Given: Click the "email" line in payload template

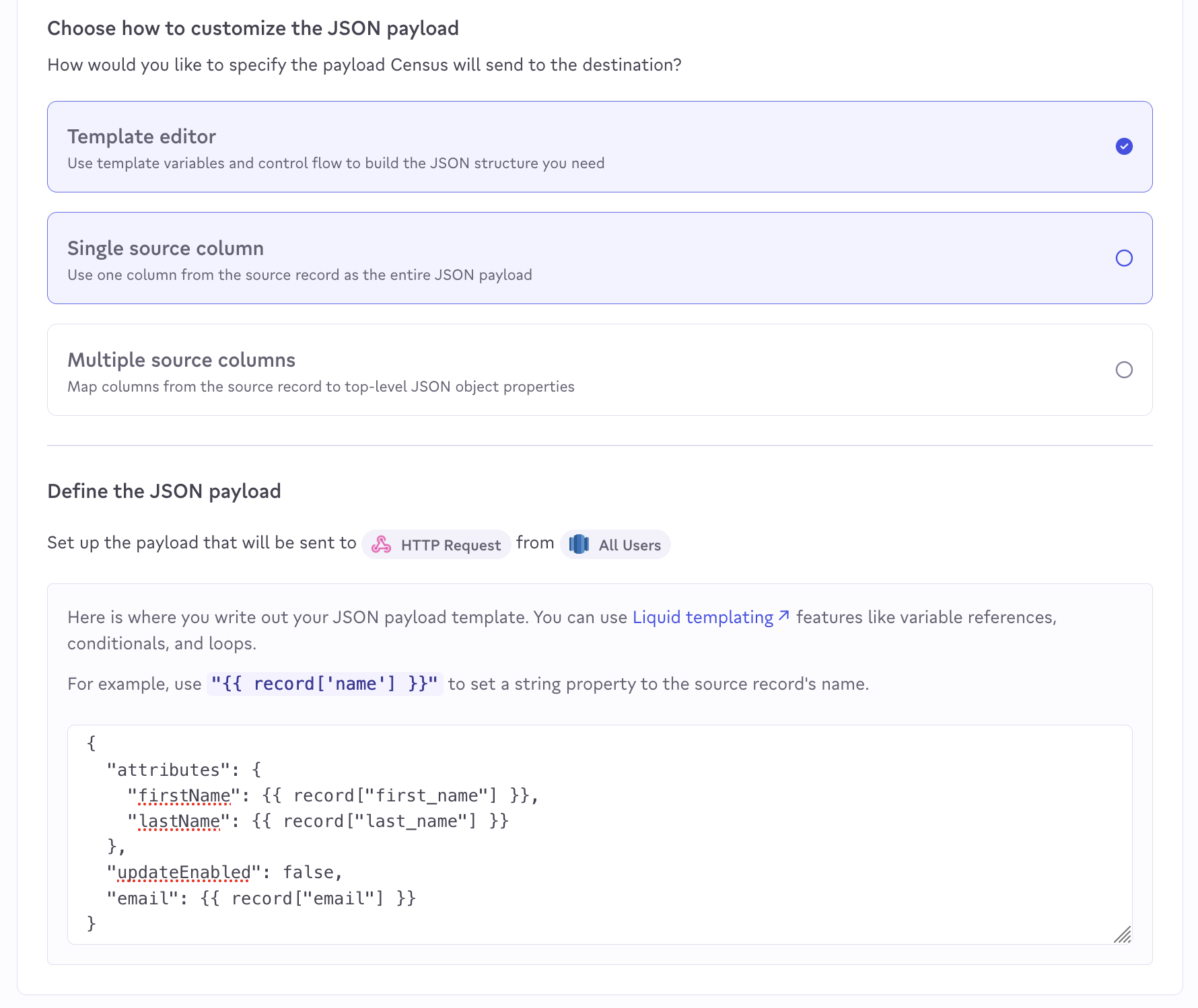Looking at the screenshot, I should (261, 898).
